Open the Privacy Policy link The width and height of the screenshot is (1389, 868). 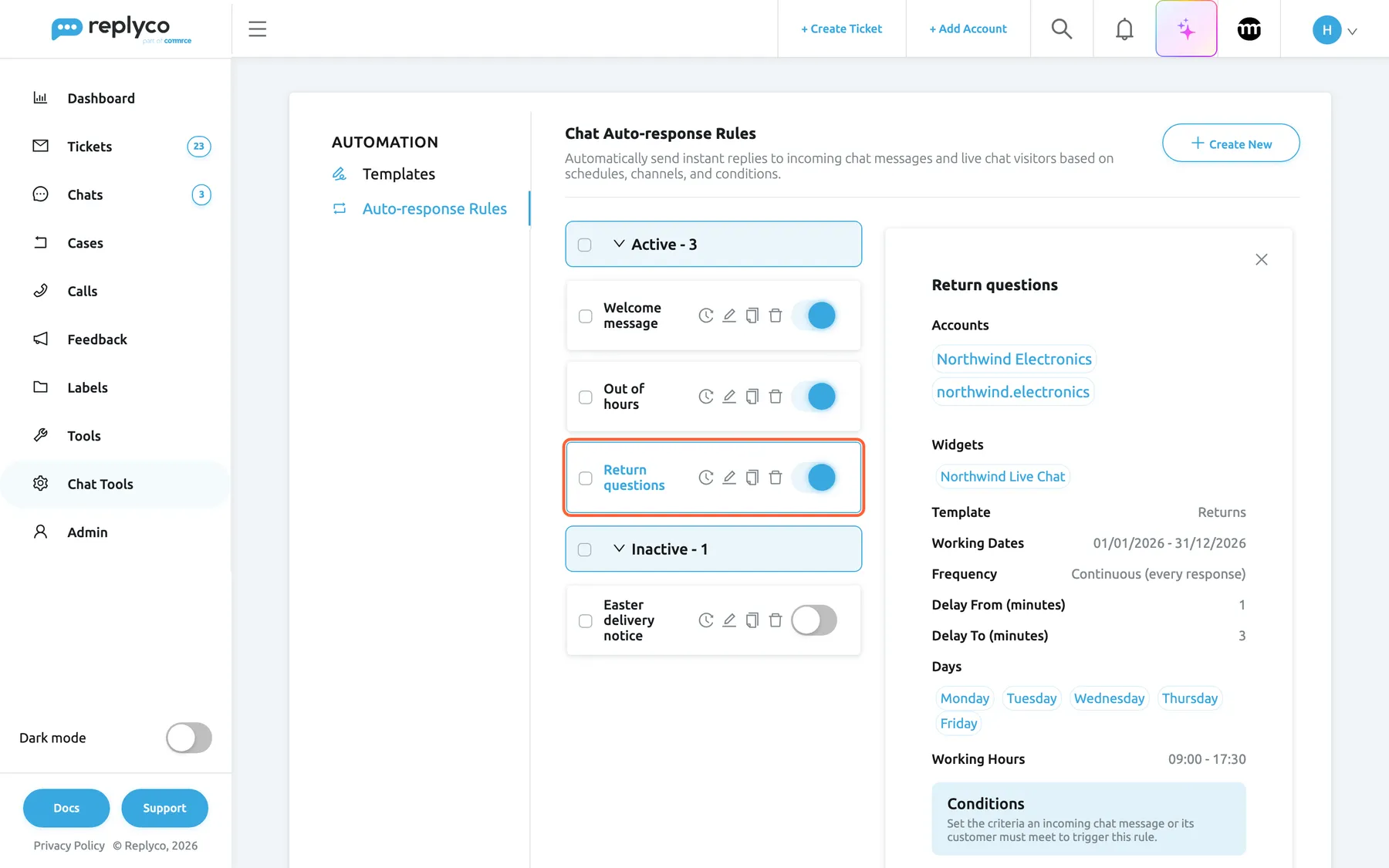point(69,846)
